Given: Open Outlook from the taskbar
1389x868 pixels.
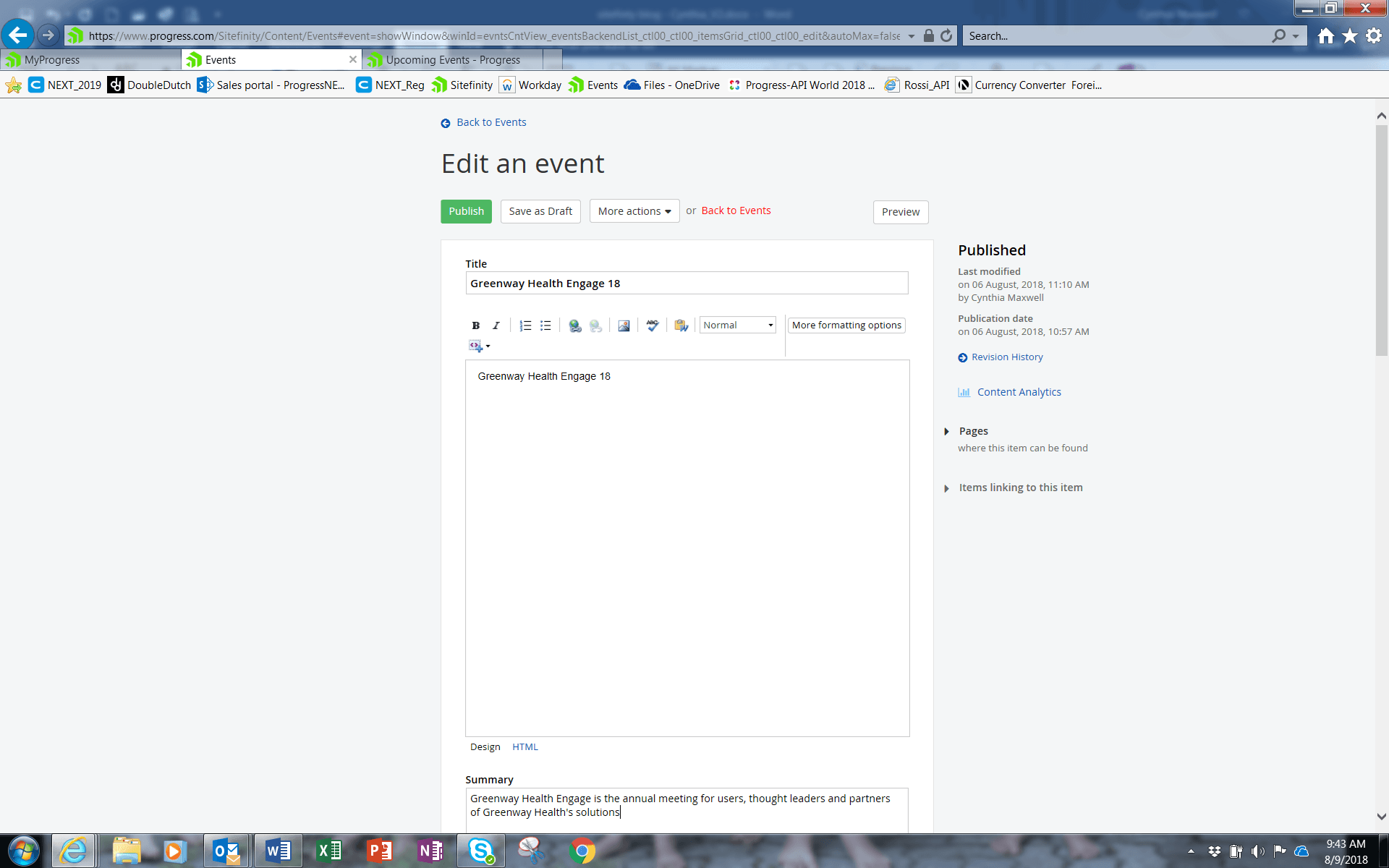Looking at the screenshot, I should coord(226,851).
